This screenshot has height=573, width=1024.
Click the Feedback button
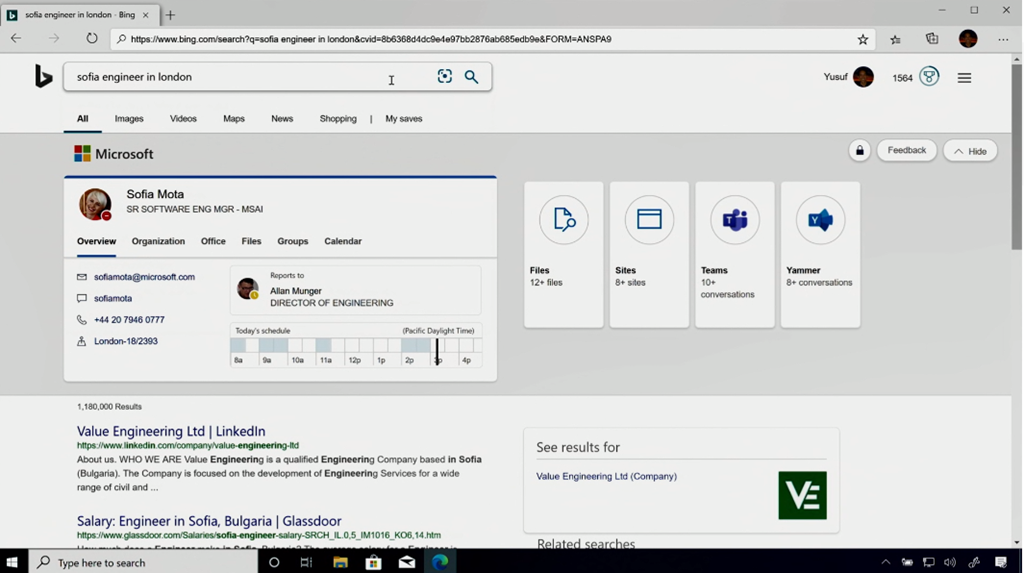(907, 151)
